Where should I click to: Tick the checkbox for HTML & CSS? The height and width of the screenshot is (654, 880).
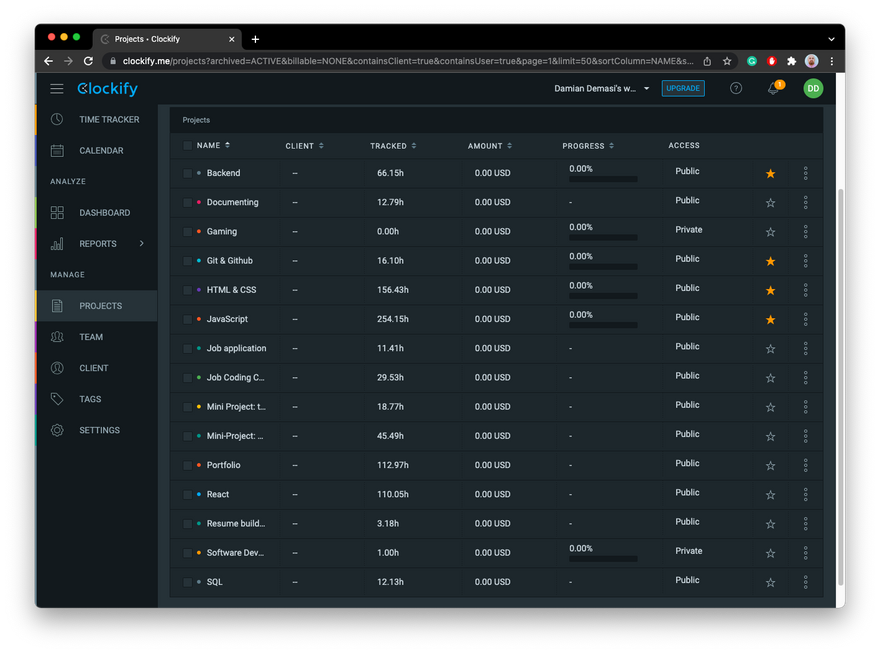[187, 290]
